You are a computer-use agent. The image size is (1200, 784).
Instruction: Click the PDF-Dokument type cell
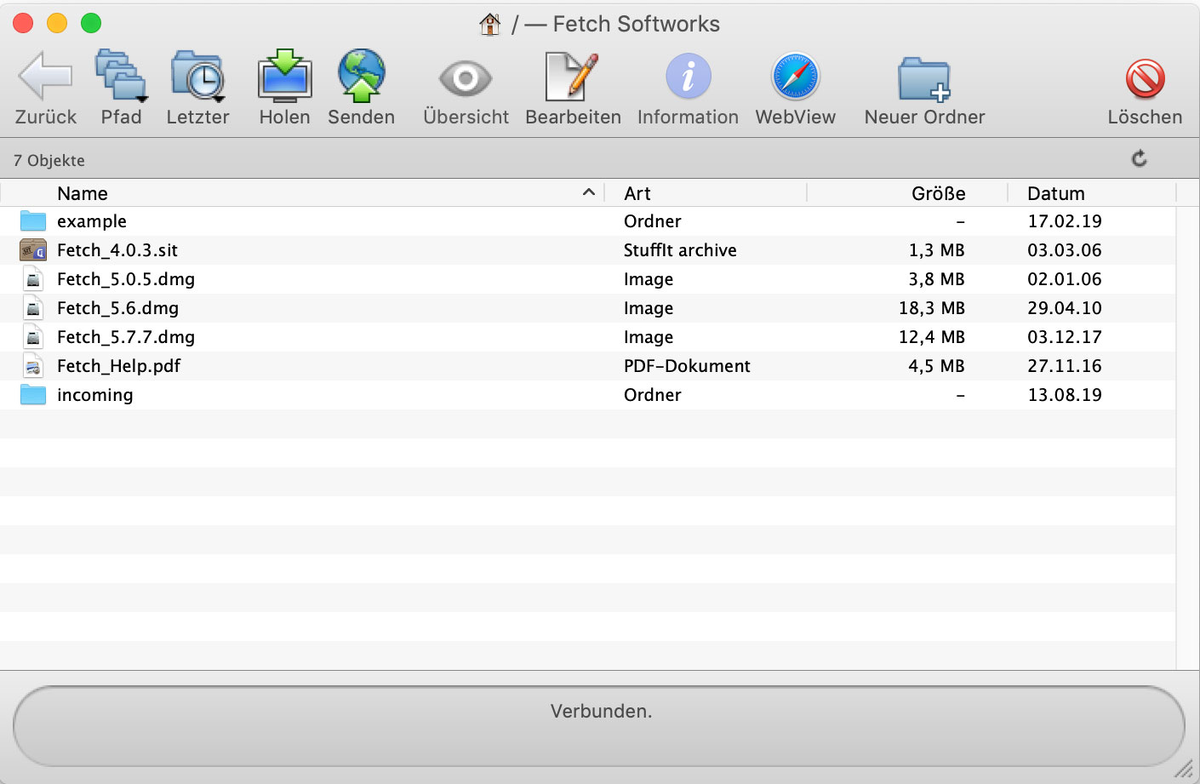click(x=687, y=366)
